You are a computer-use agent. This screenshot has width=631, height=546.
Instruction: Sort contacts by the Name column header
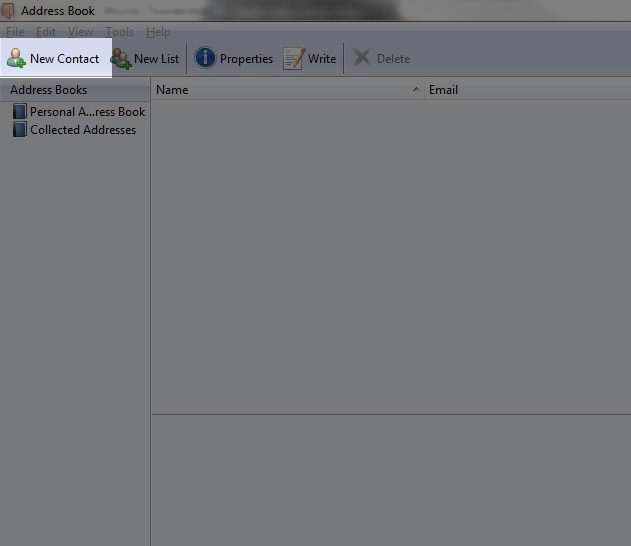coord(280,90)
